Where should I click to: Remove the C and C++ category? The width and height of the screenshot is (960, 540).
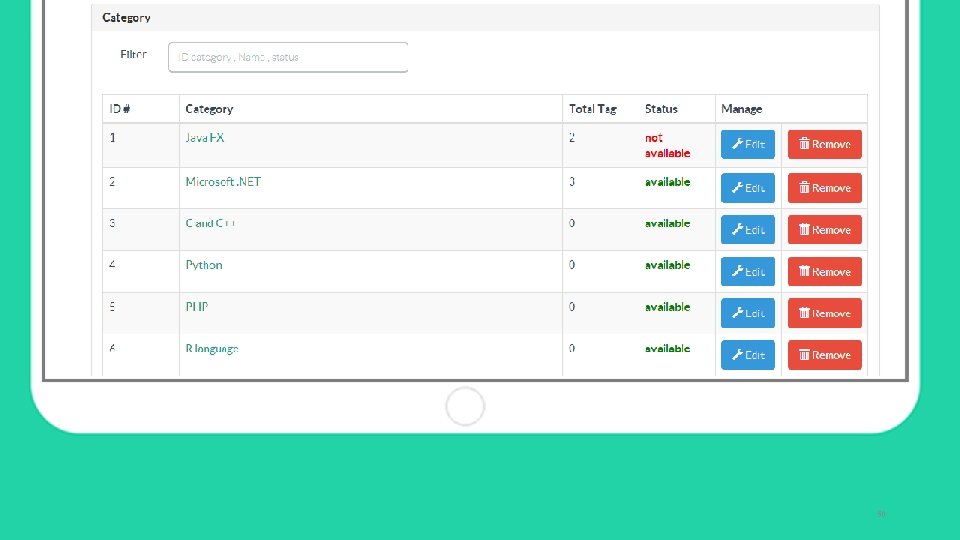pyautogui.click(x=825, y=230)
